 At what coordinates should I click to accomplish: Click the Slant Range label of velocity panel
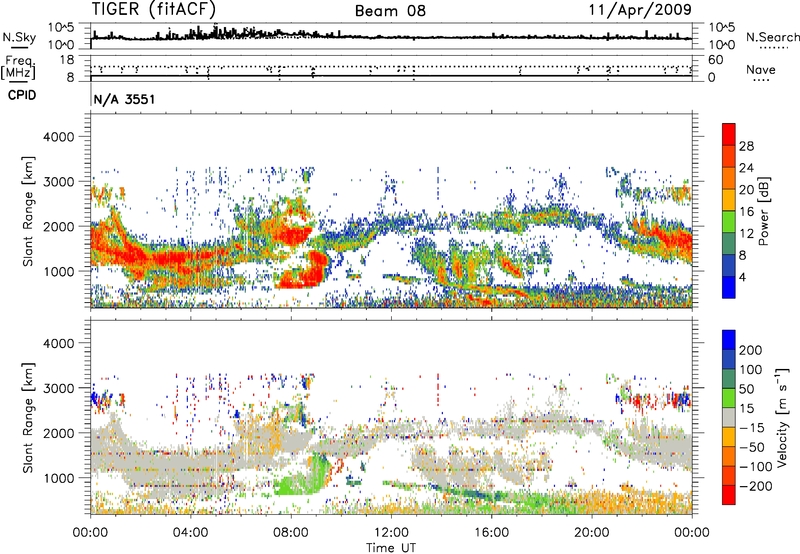point(28,418)
